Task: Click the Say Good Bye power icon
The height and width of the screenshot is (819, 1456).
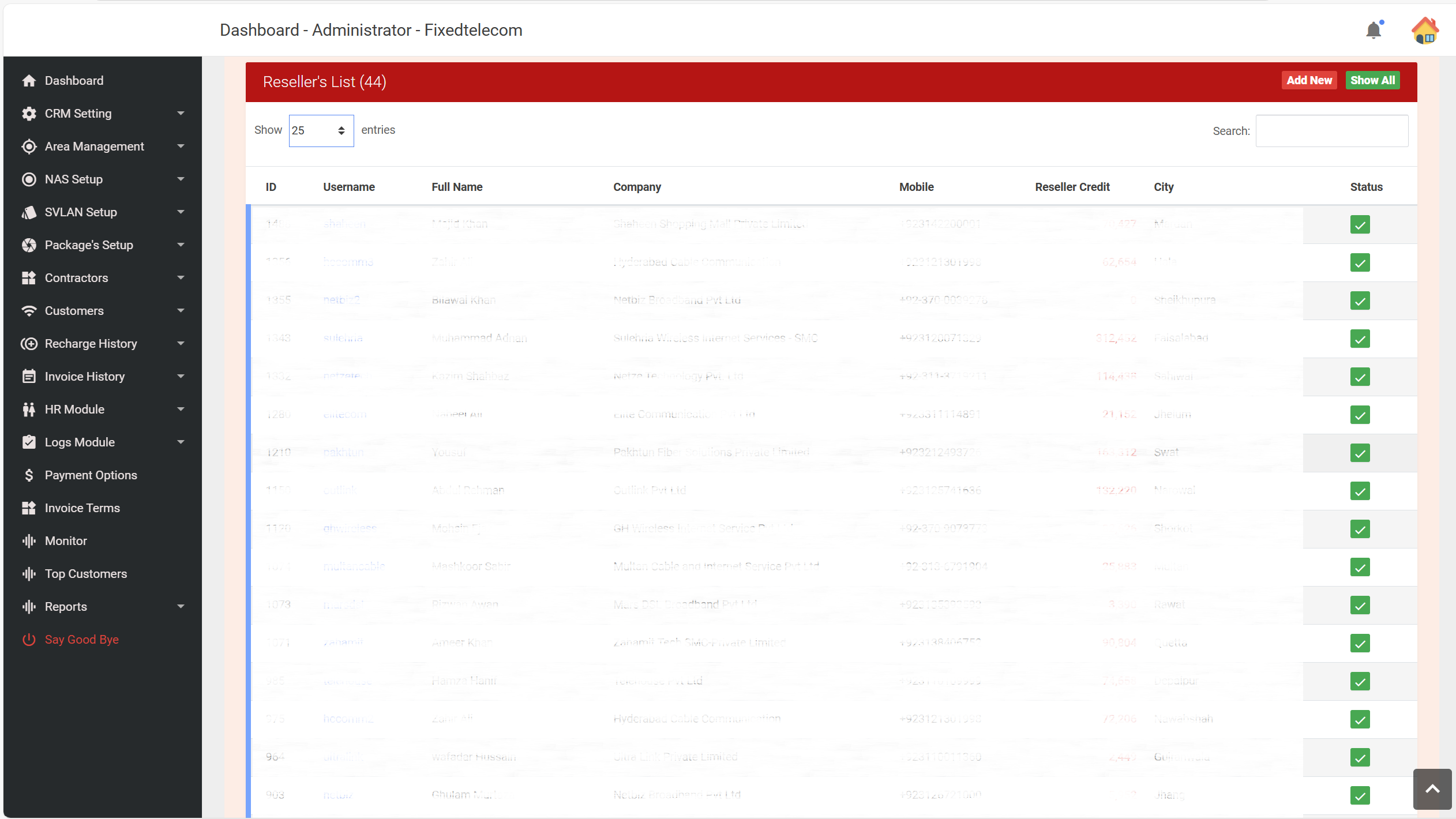Action: [29, 639]
